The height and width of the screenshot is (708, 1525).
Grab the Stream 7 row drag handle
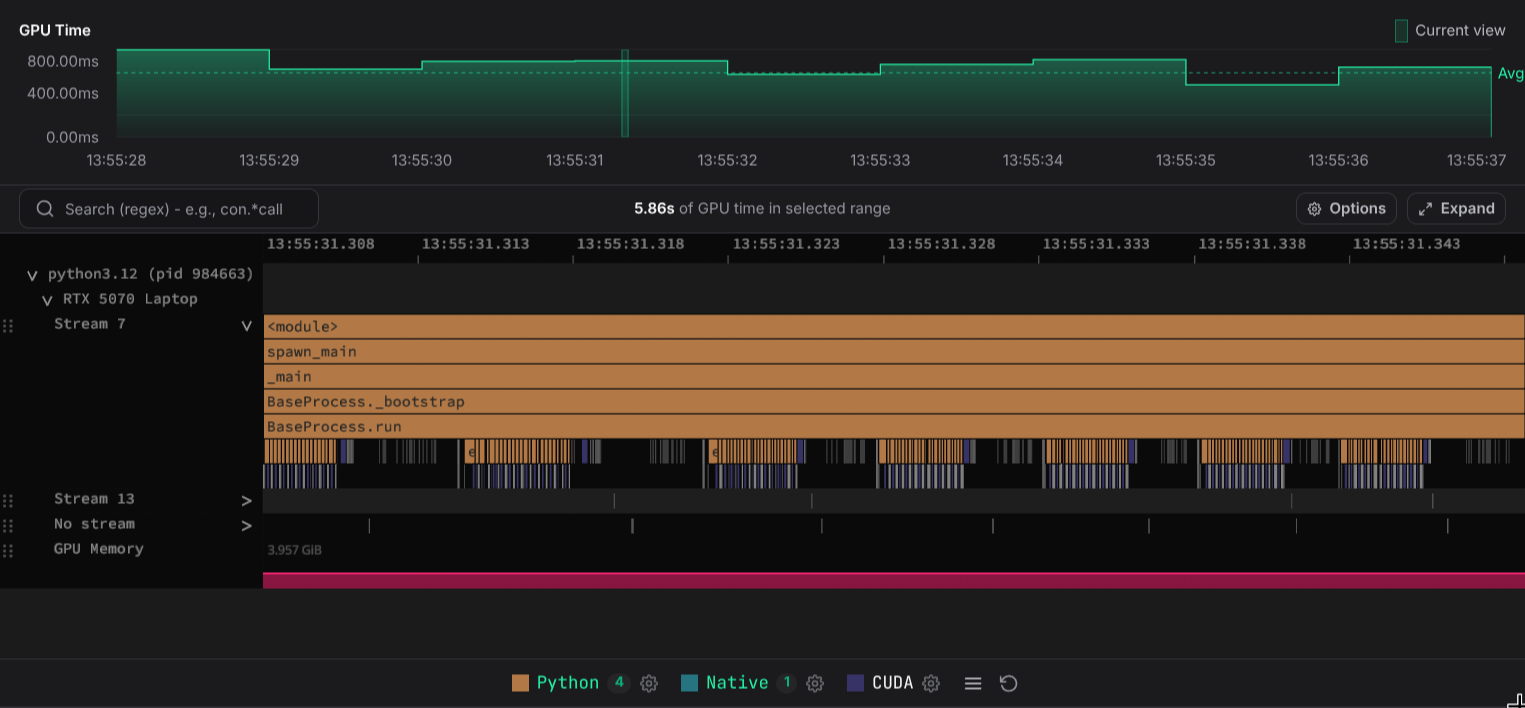pos(8,325)
